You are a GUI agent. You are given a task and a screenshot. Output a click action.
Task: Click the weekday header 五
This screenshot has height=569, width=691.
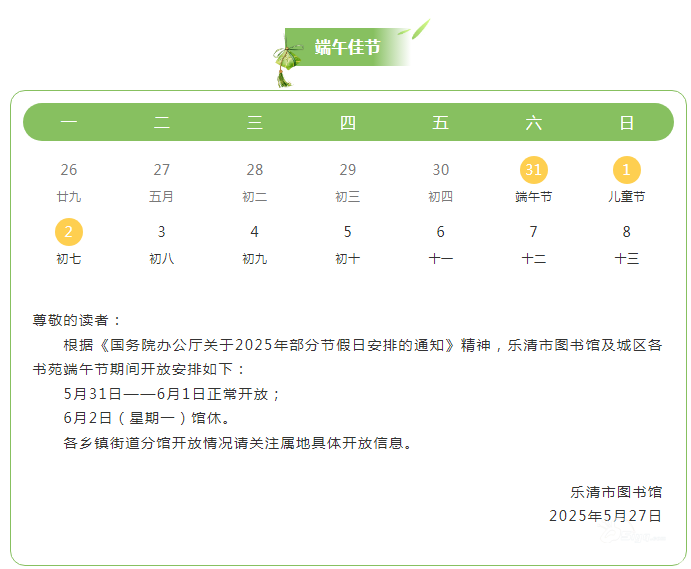[441, 122]
